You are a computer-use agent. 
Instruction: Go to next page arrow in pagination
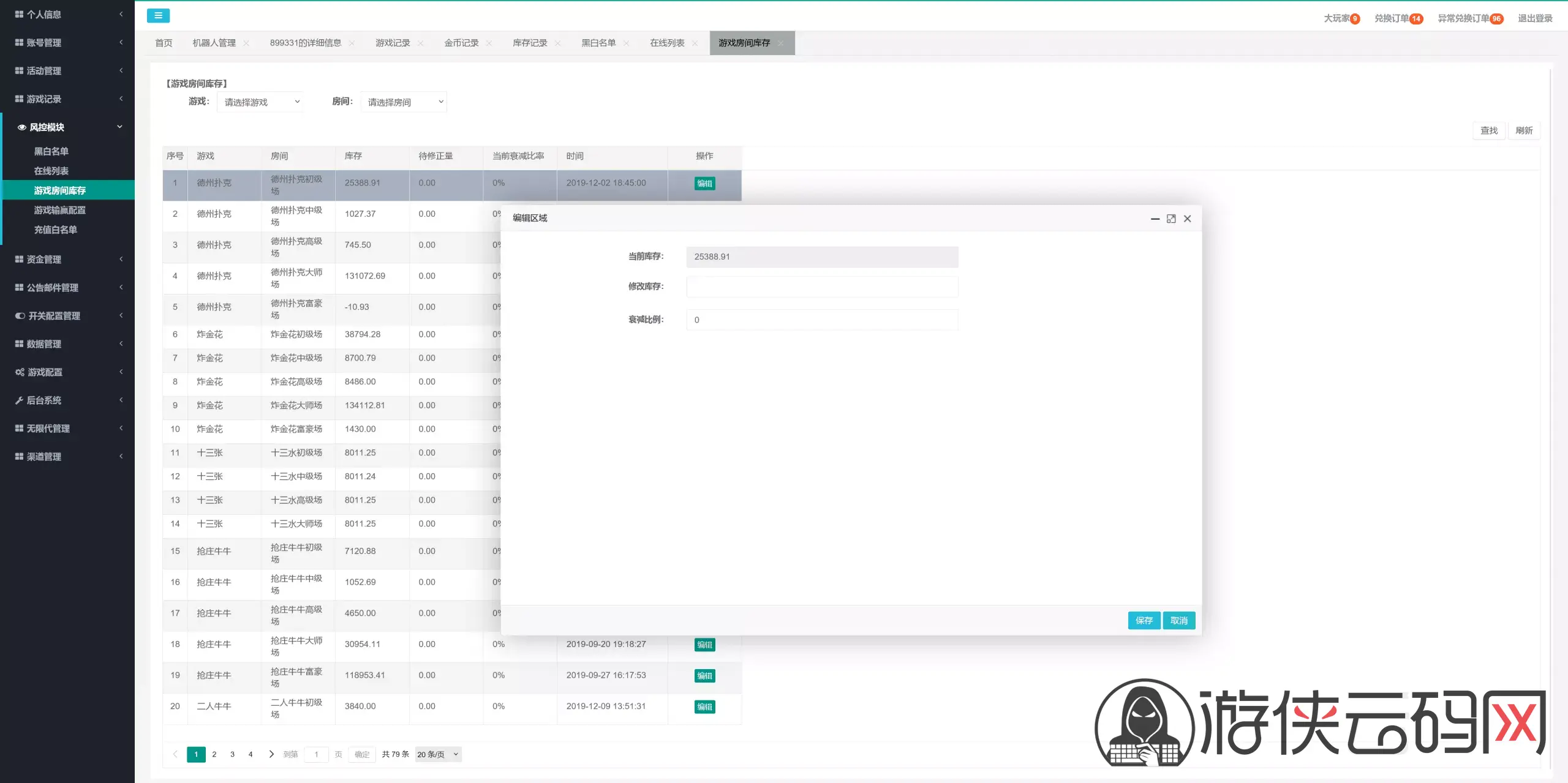[271, 754]
